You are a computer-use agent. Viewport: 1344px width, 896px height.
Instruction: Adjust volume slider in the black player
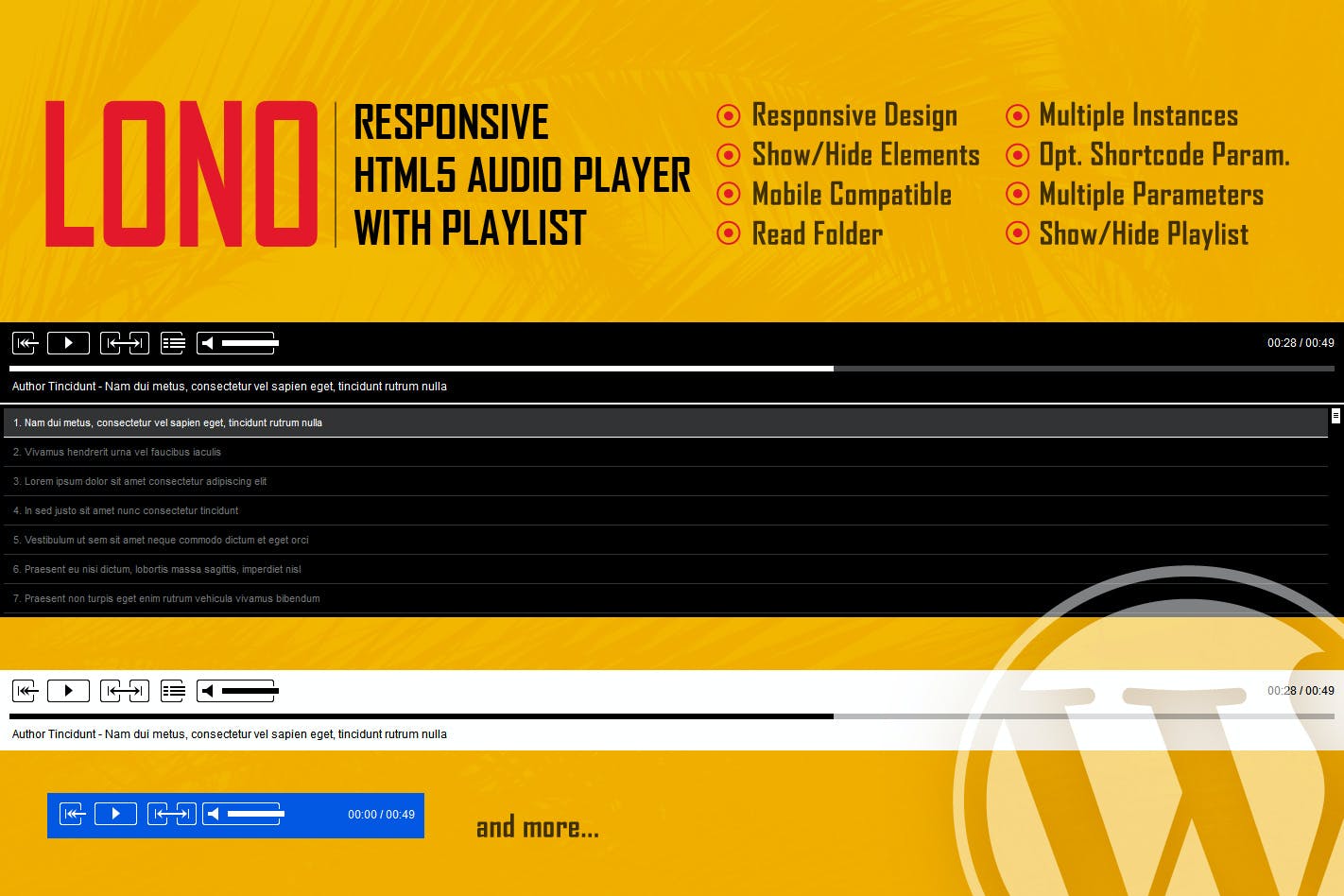pyautogui.click(x=250, y=343)
